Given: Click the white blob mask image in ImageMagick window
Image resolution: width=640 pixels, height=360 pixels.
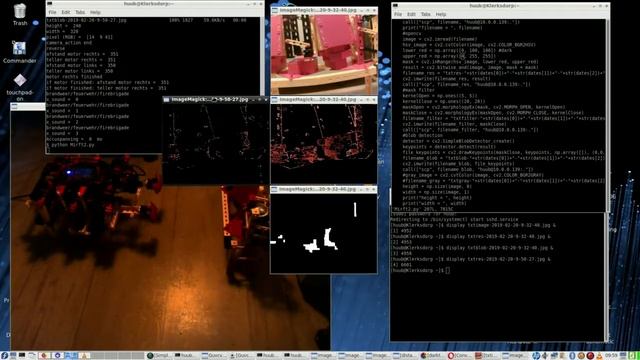Looking at the screenshot, I should pos(324,233).
